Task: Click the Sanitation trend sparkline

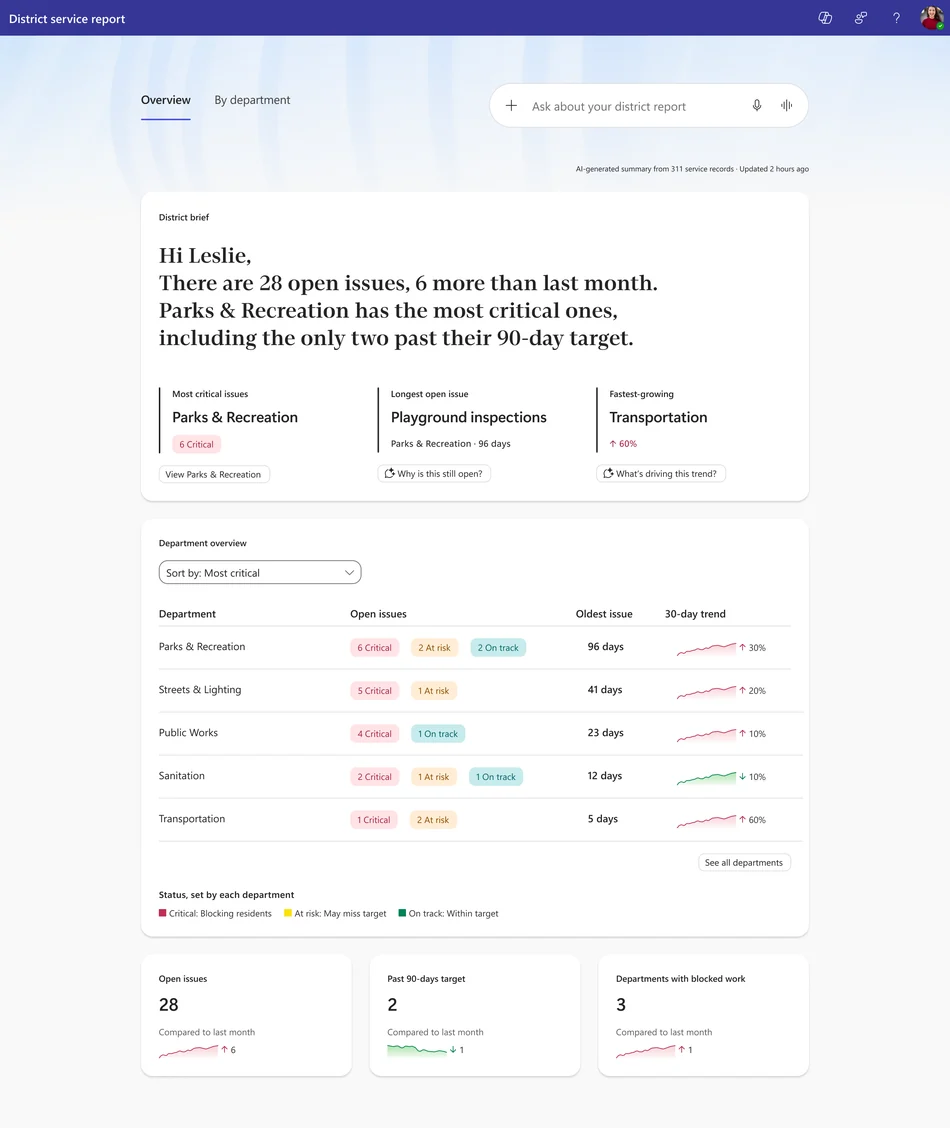Action: point(706,777)
